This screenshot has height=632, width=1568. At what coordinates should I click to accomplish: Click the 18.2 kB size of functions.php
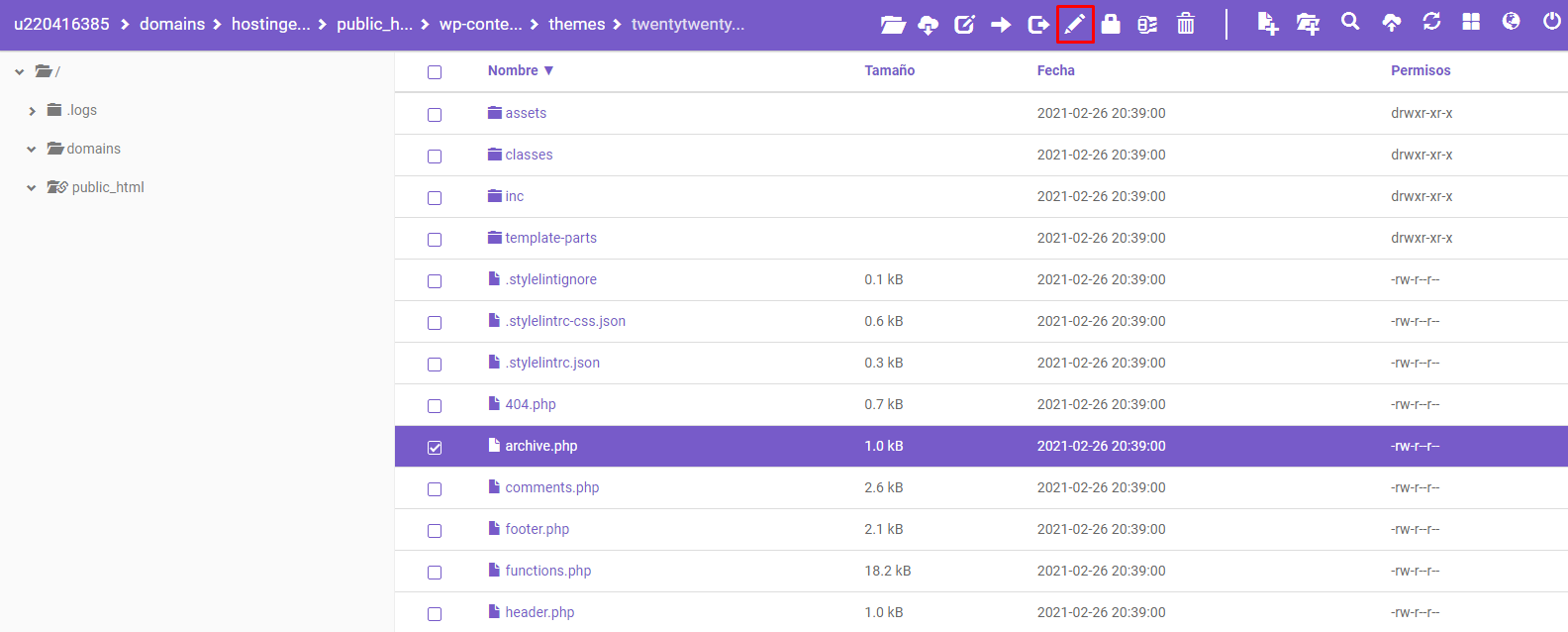click(888, 571)
